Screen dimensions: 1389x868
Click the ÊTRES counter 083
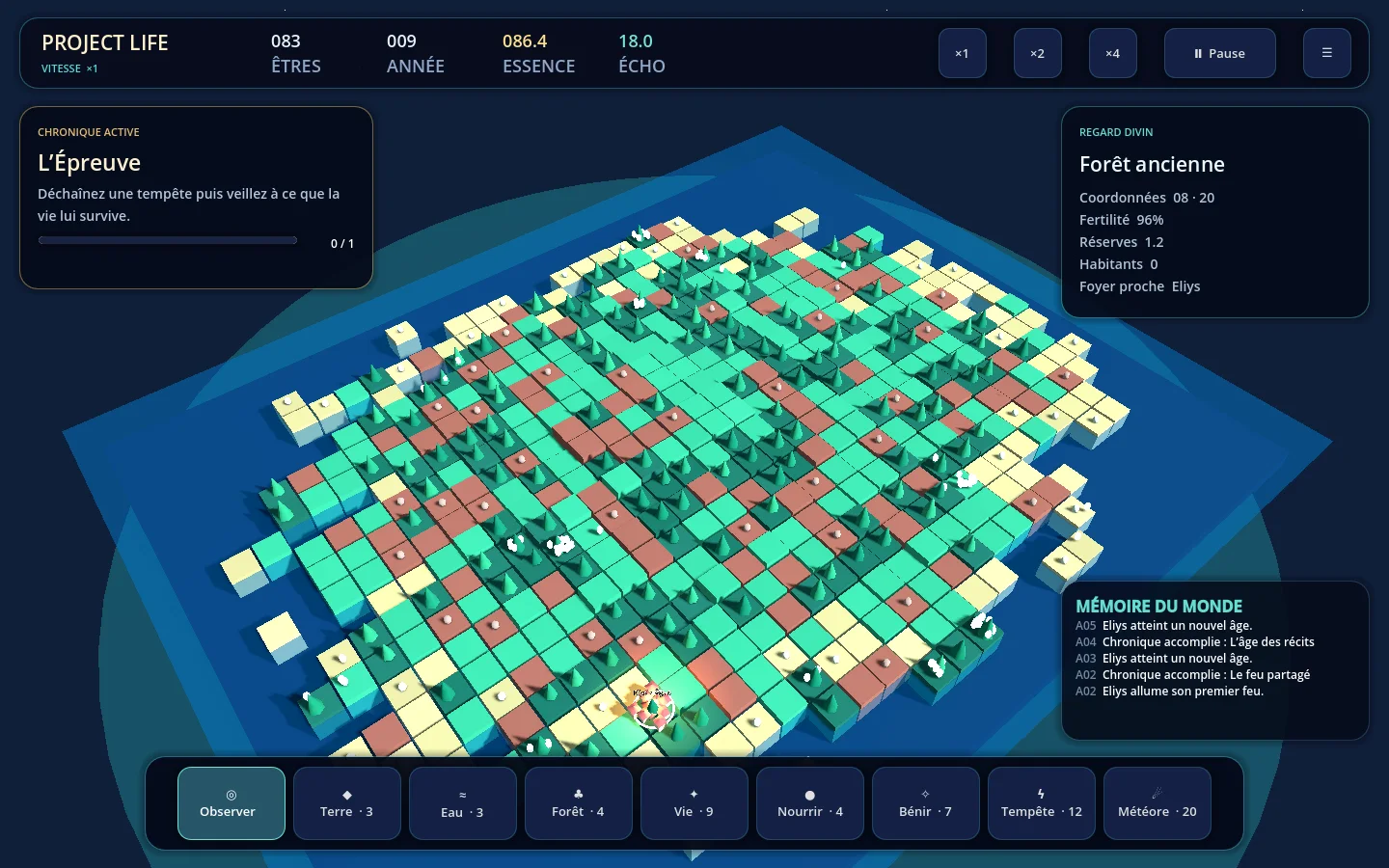point(286,41)
